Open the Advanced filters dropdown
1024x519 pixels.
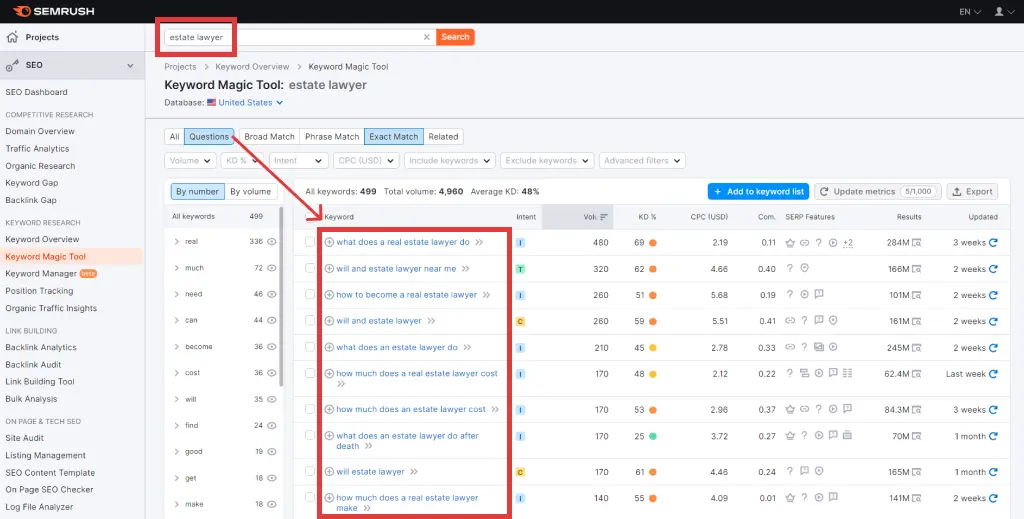point(643,161)
